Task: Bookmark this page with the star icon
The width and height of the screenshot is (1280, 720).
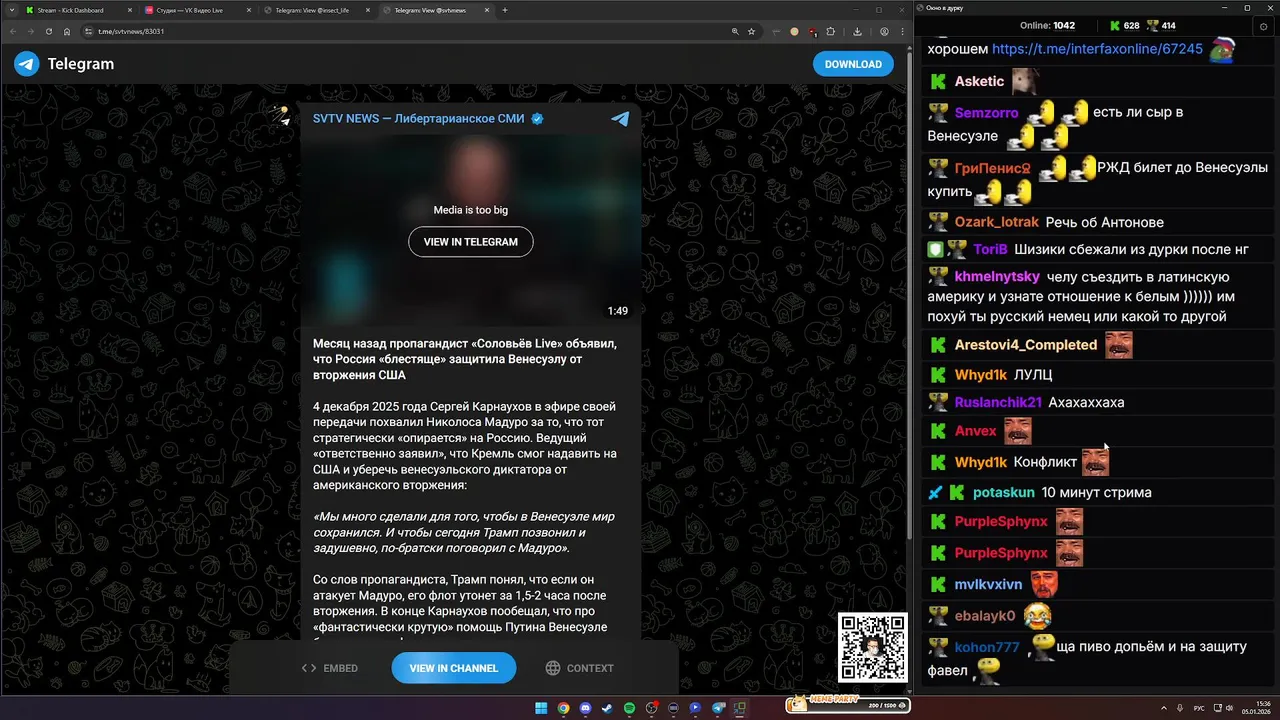Action: [x=752, y=31]
